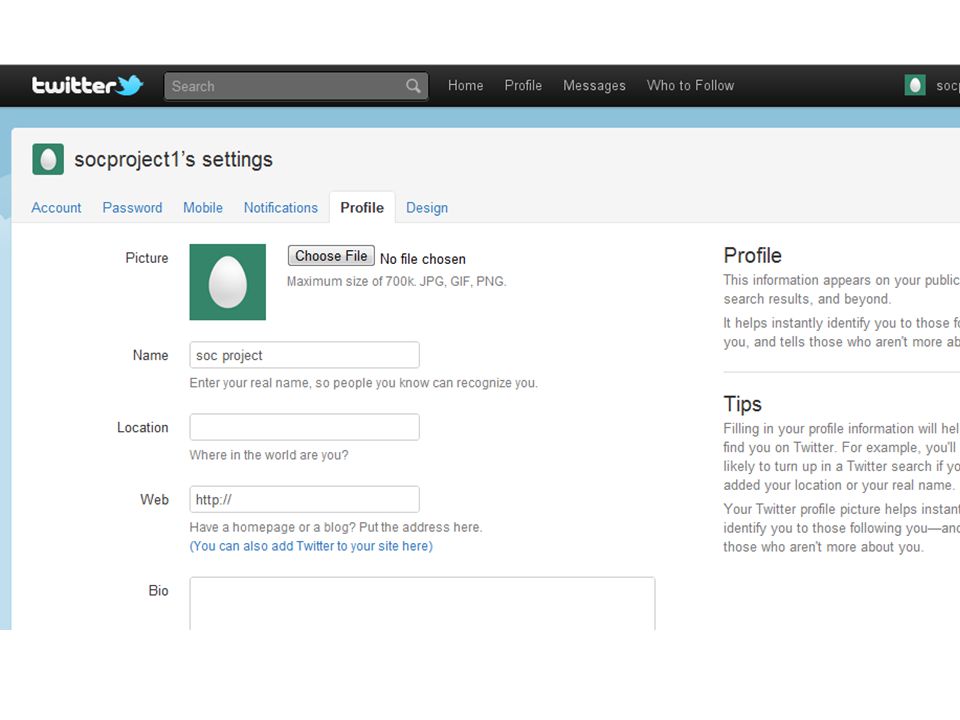This screenshot has width=960, height=720.
Task: Switch to the Account settings tab
Action: [x=56, y=208]
